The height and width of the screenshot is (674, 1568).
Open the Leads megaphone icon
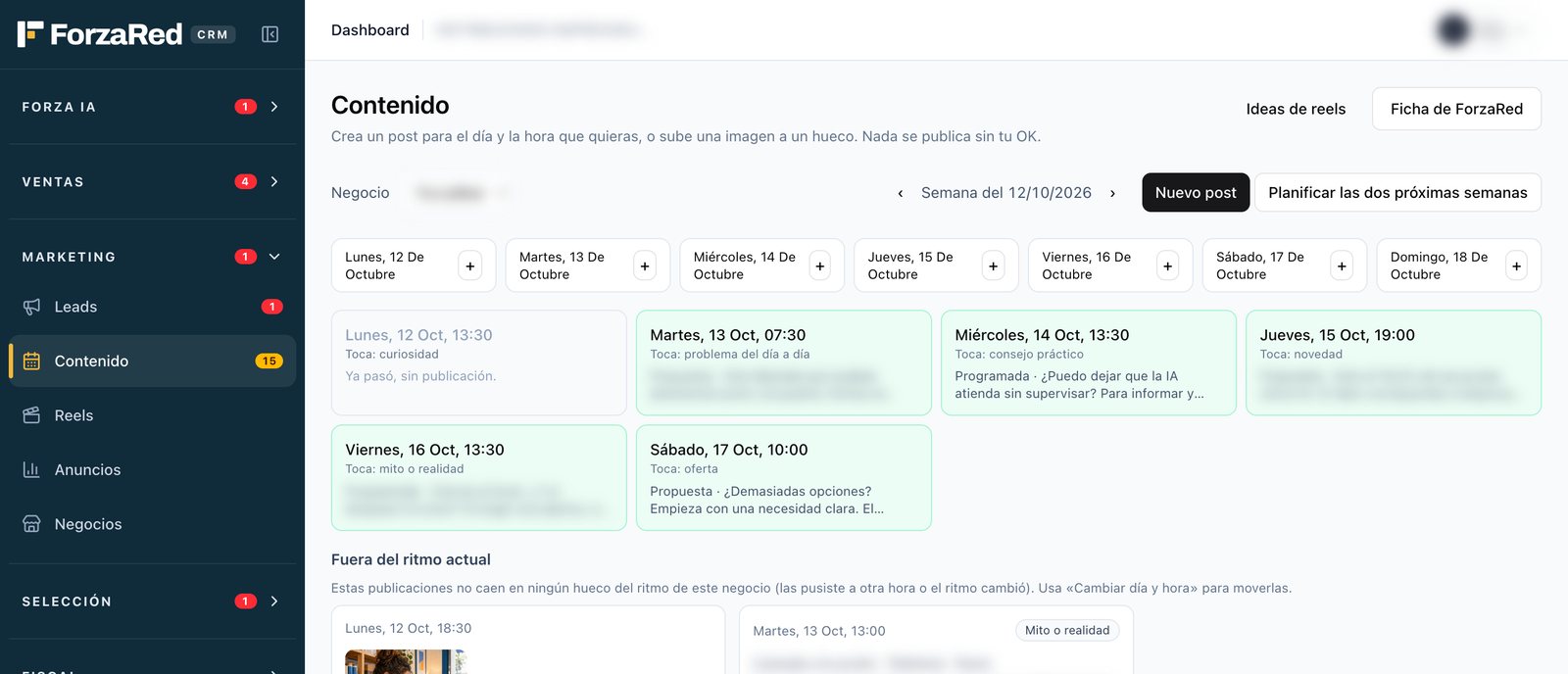(x=31, y=307)
